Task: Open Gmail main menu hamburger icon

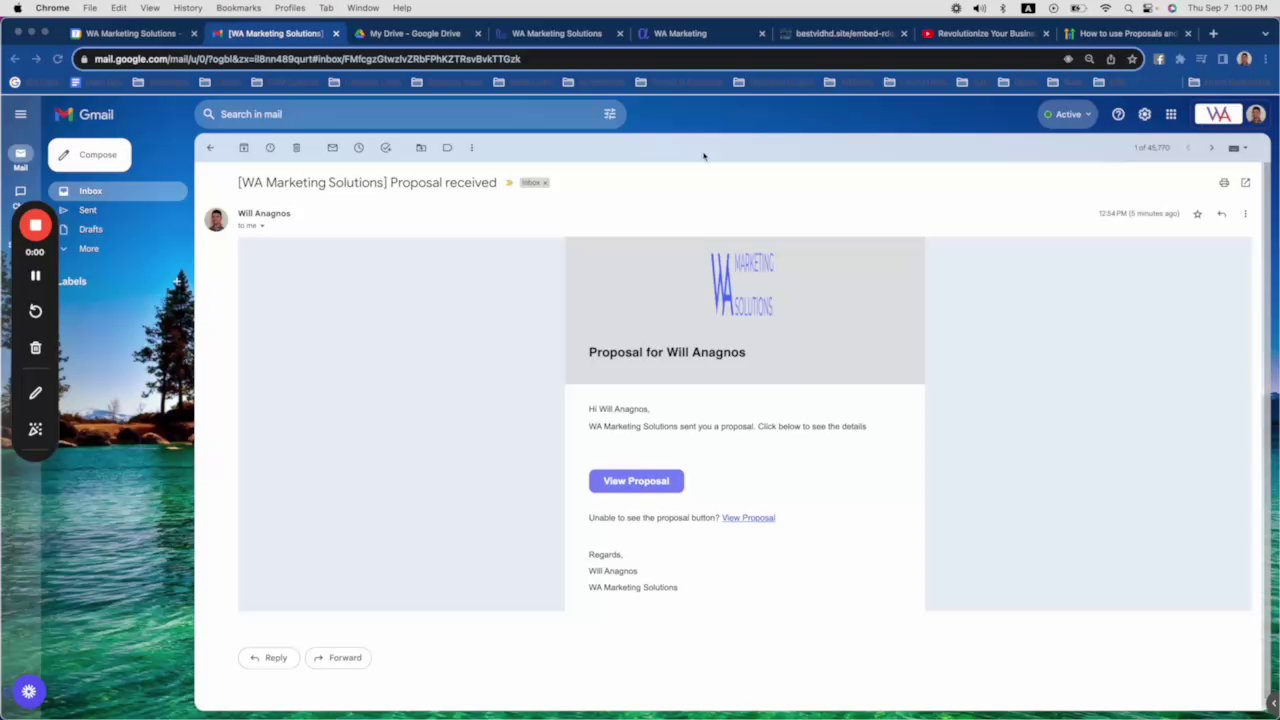Action: tap(20, 114)
